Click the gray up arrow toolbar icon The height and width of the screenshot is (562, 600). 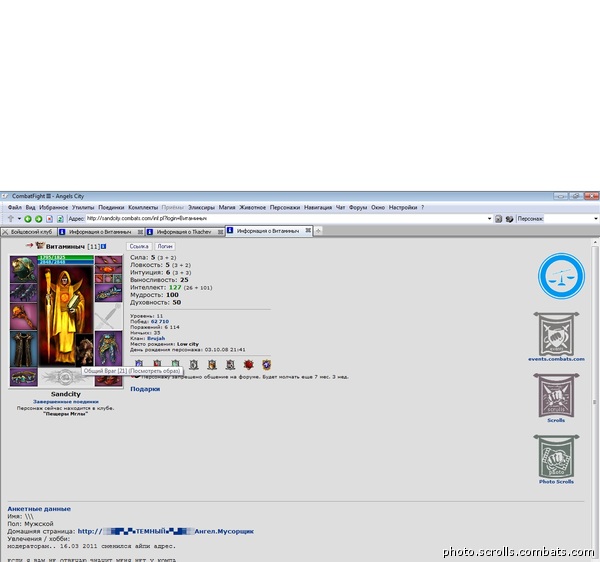coord(10,218)
